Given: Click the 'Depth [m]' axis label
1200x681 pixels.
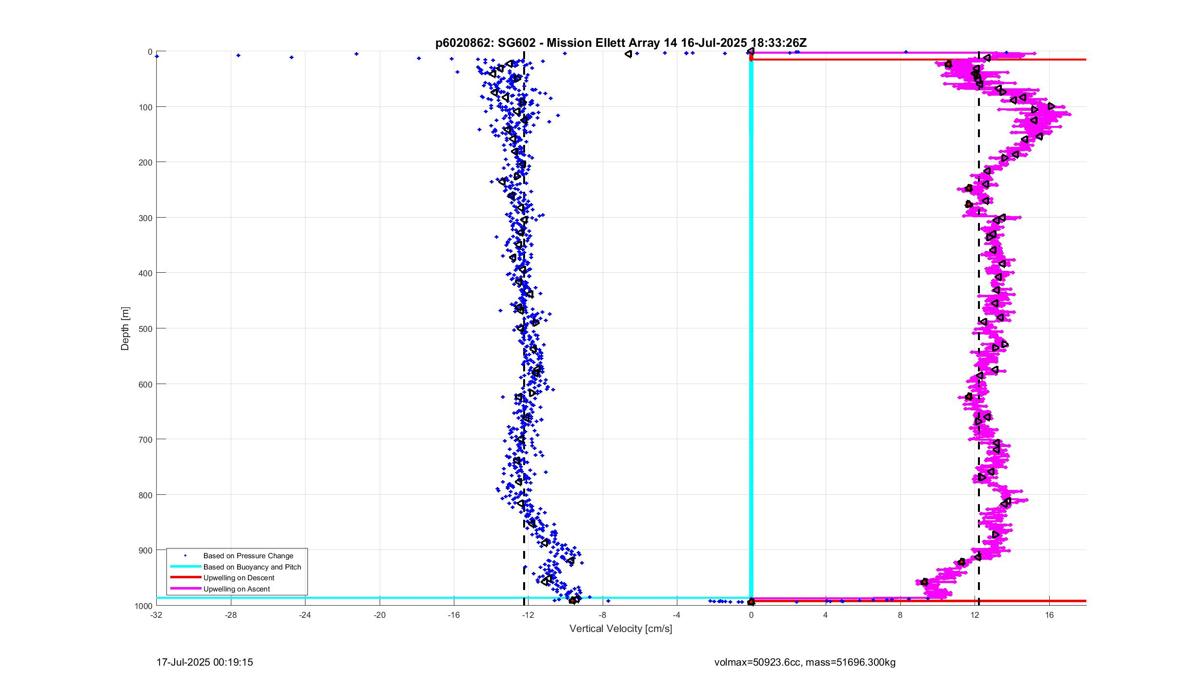Looking at the screenshot, I should pos(125,329).
